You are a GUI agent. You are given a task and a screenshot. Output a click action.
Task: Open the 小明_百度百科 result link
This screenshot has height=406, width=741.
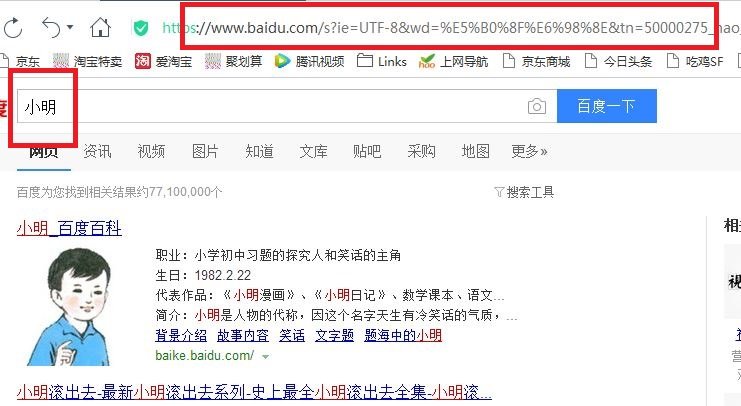(x=69, y=228)
